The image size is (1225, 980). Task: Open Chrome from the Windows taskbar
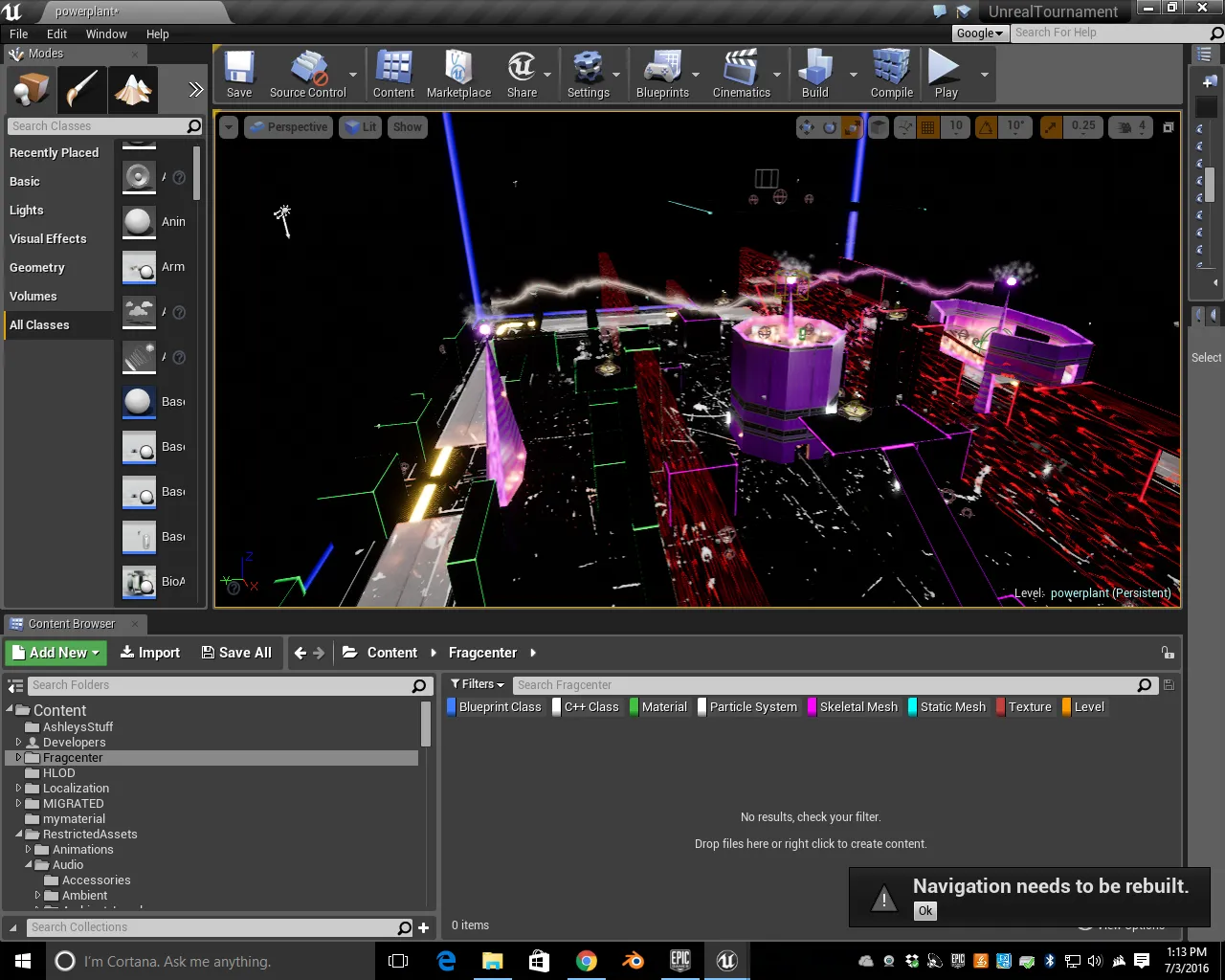point(587,961)
